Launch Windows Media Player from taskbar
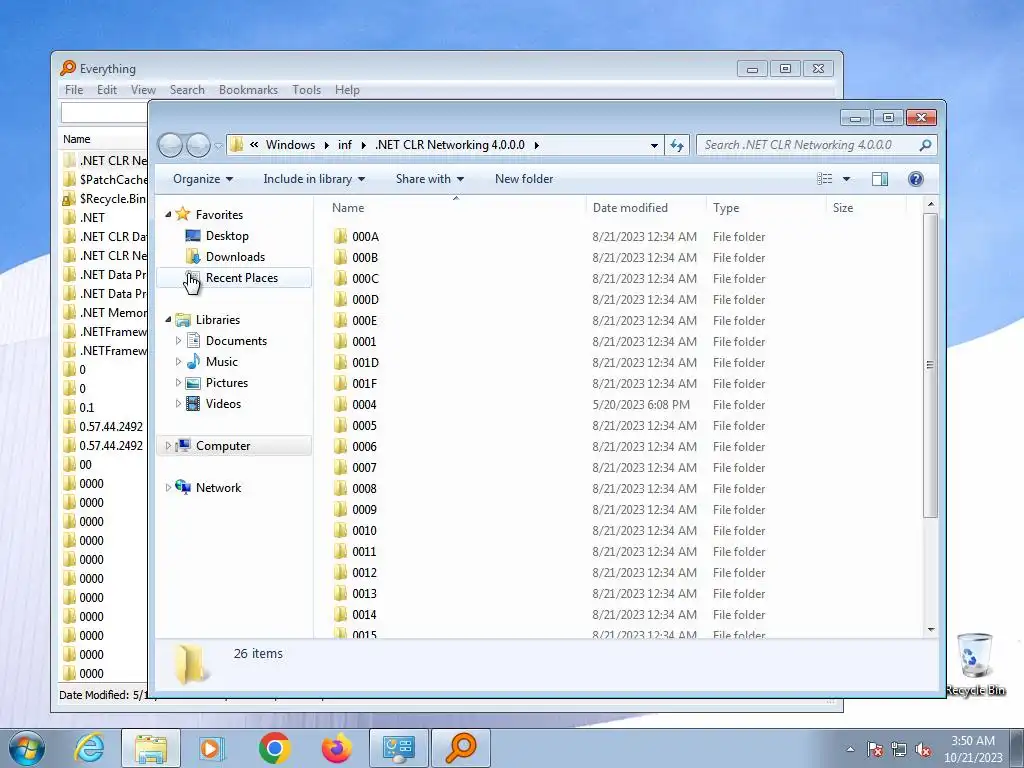Screen dimensions: 1024x768 coord(212,748)
